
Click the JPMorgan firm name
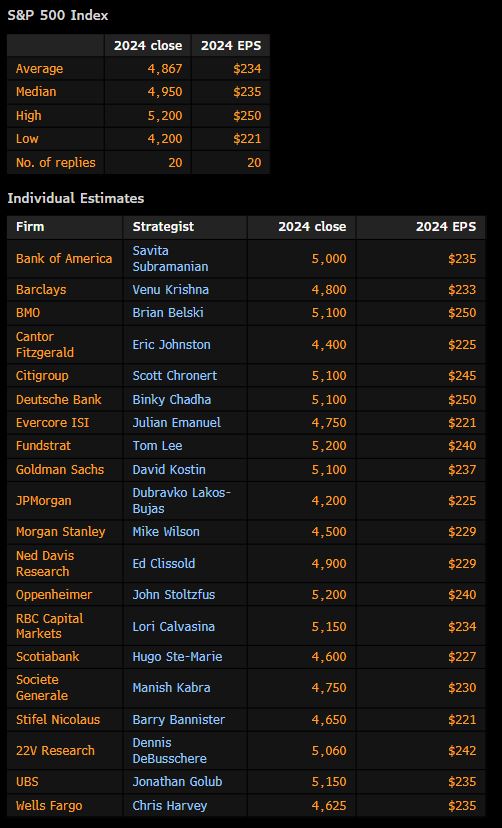[x=43, y=501]
